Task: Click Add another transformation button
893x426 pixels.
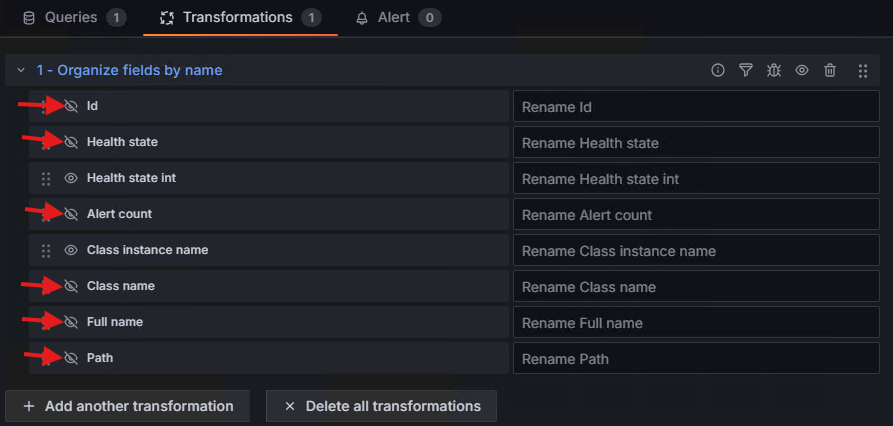Action: pos(127,406)
